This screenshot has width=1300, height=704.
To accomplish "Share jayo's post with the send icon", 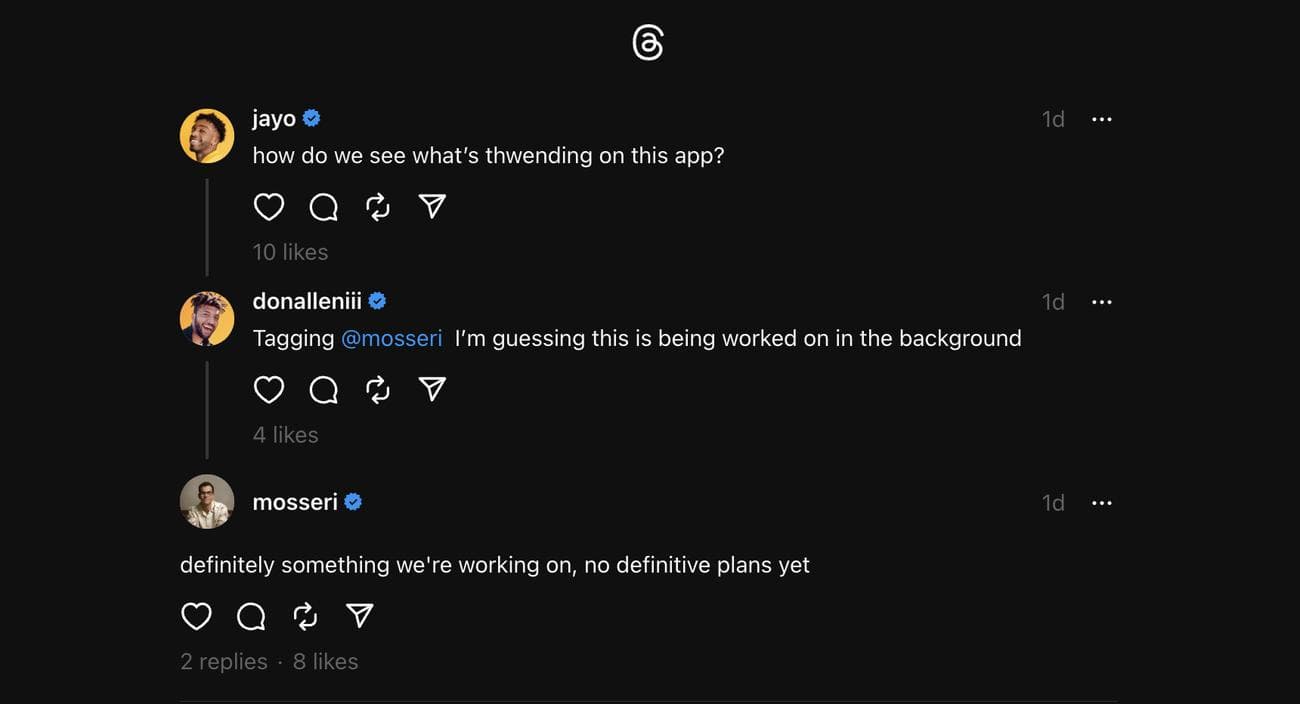I will point(431,207).
